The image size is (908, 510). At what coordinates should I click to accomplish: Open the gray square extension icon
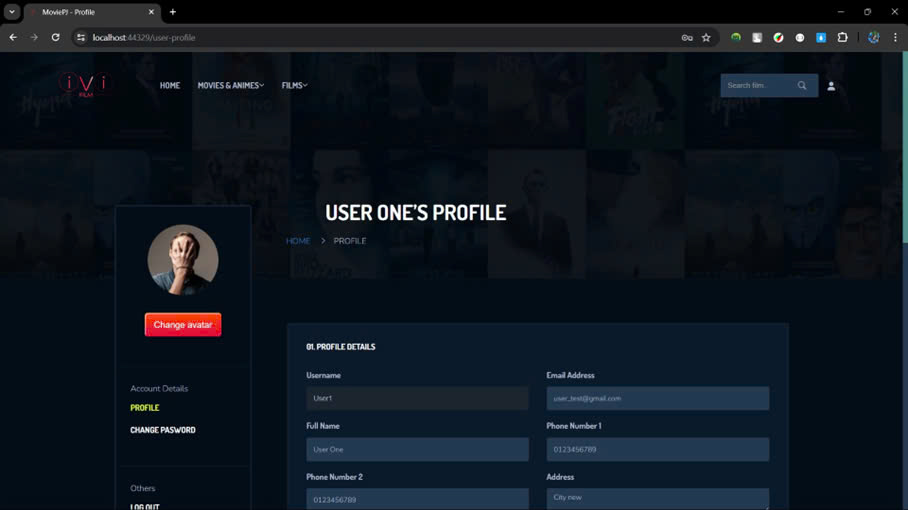point(757,38)
